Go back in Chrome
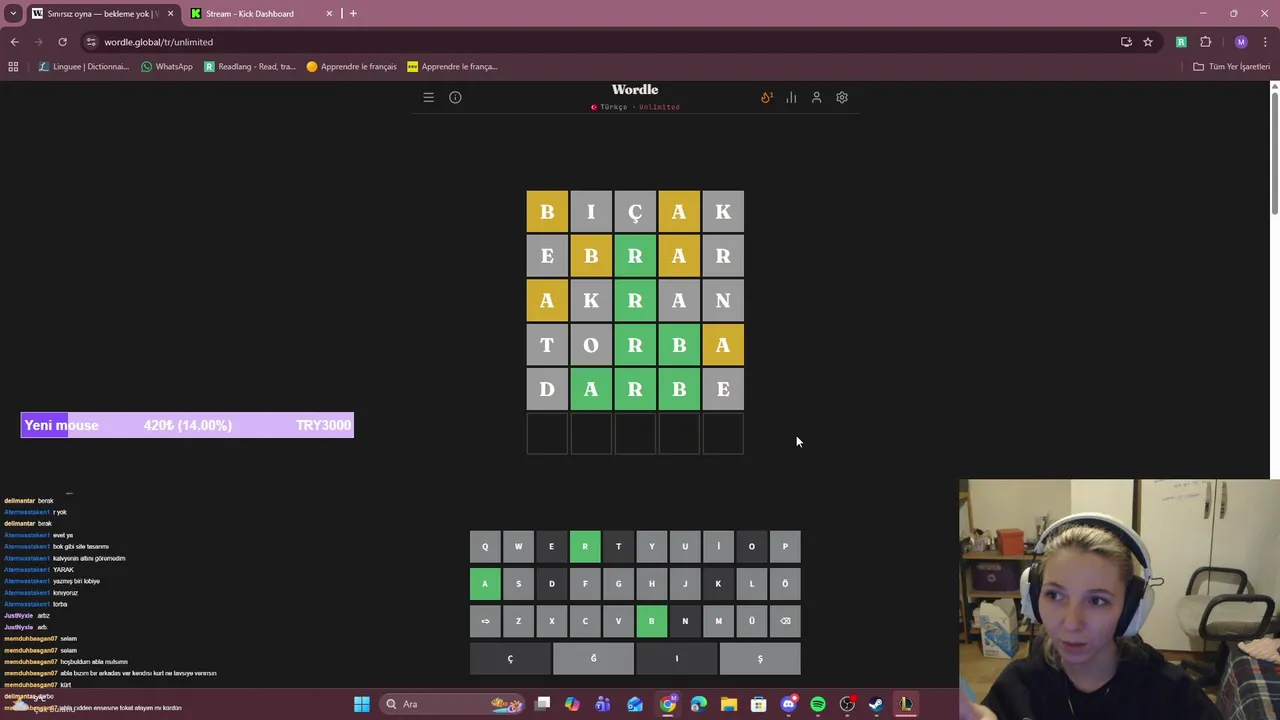The image size is (1280, 720). (x=14, y=42)
